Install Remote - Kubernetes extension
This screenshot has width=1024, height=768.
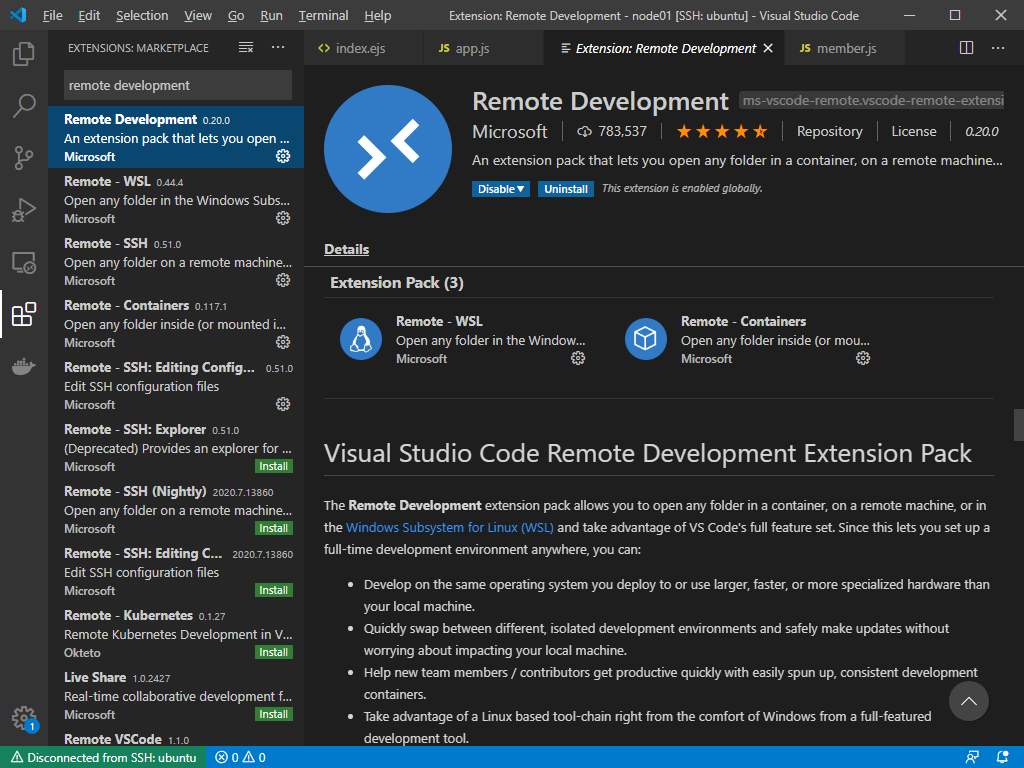pyautogui.click(x=274, y=652)
